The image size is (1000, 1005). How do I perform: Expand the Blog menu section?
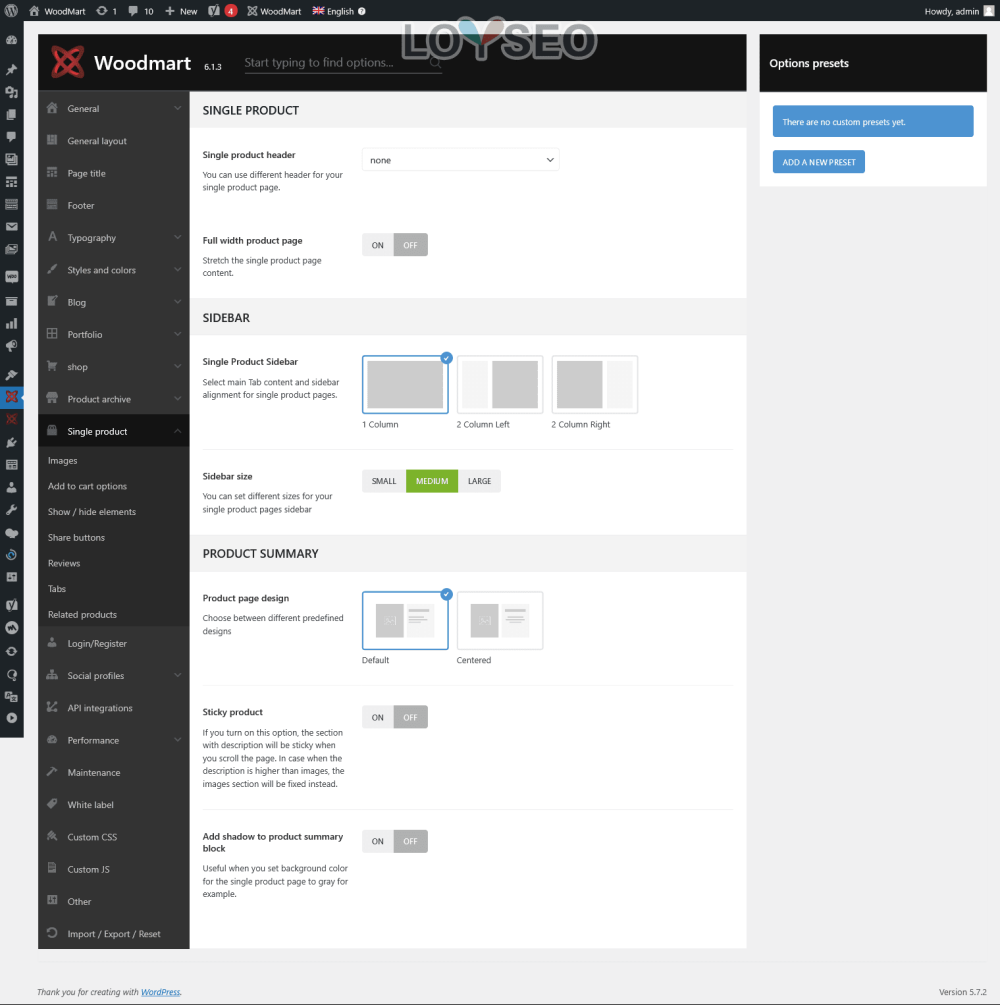(113, 302)
